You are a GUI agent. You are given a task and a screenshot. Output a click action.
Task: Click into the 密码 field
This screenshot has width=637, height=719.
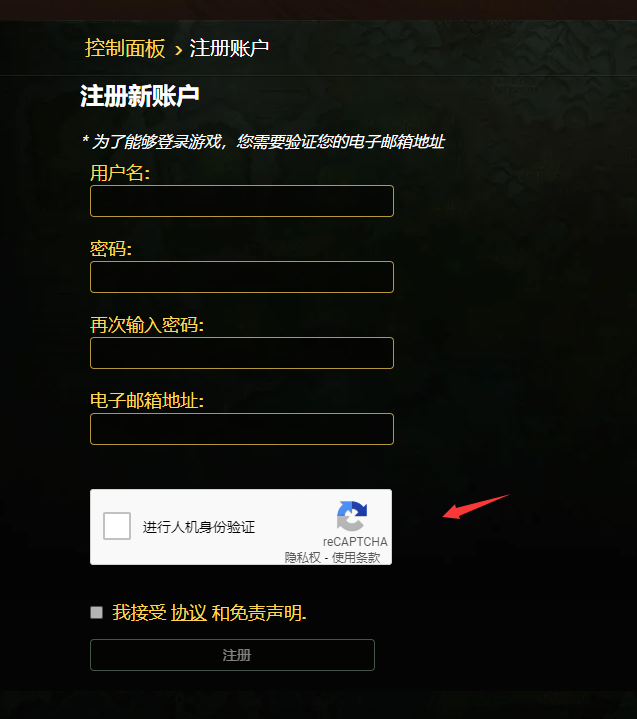242,277
